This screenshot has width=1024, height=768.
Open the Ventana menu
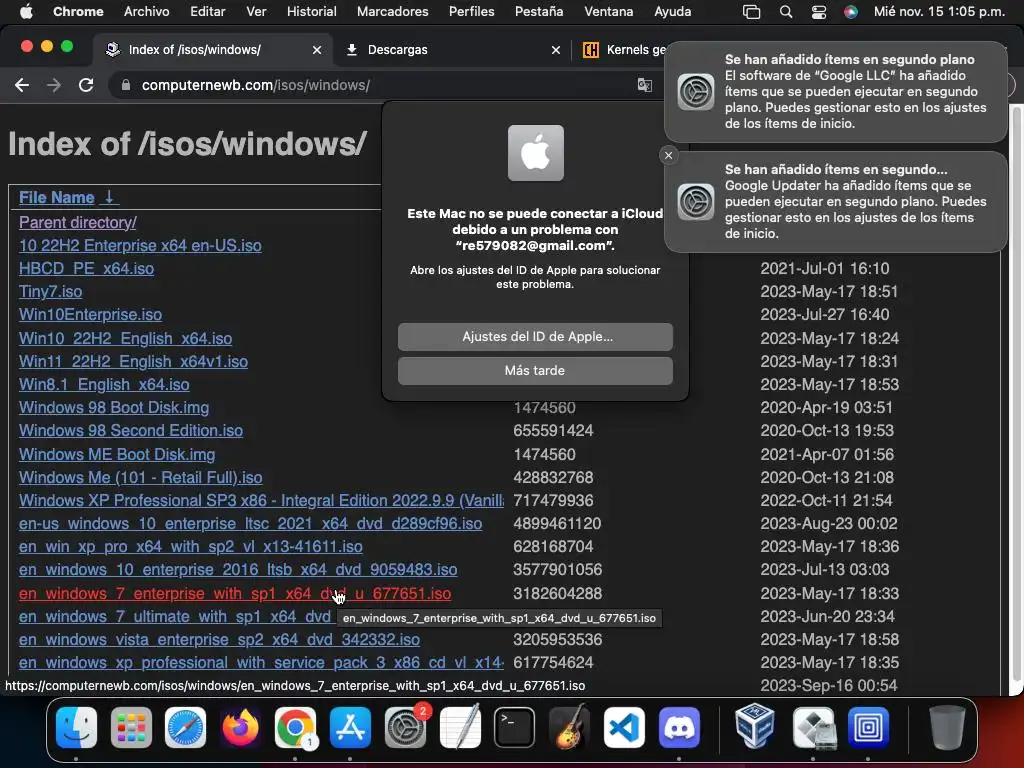[608, 12]
